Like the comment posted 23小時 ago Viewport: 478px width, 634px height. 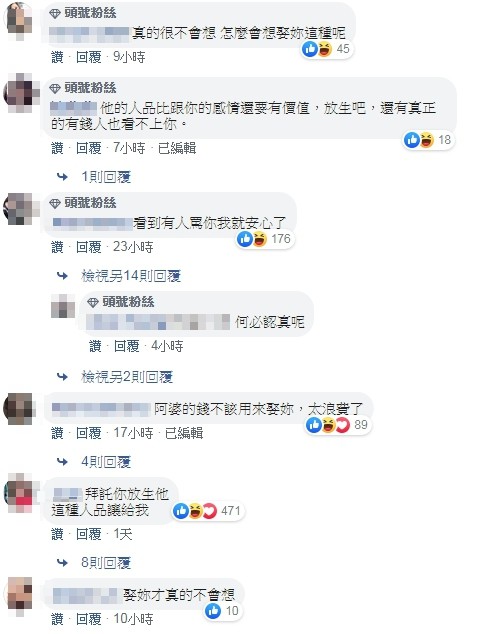pos(57,247)
